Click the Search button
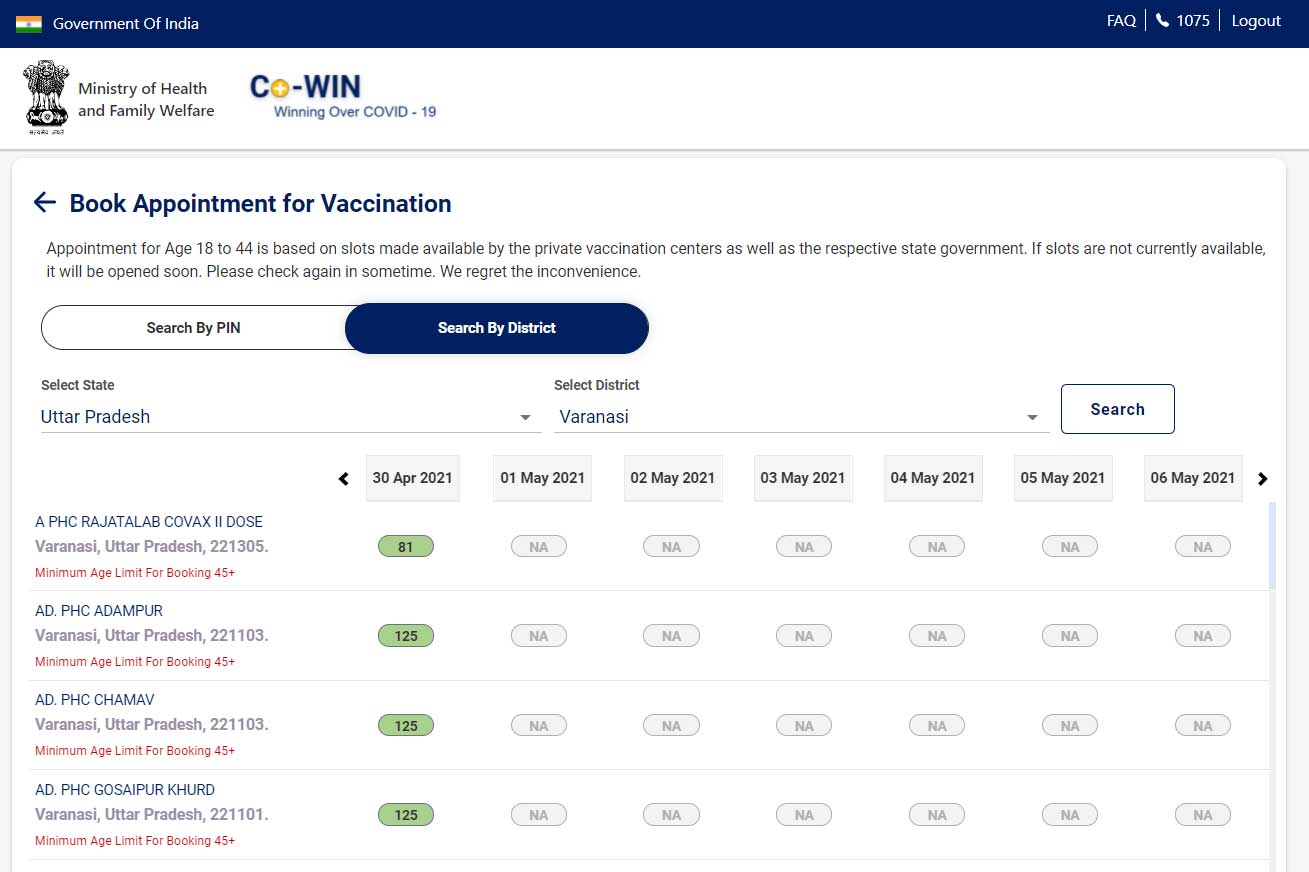This screenshot has width=1309, height=872. (1118, 409)
